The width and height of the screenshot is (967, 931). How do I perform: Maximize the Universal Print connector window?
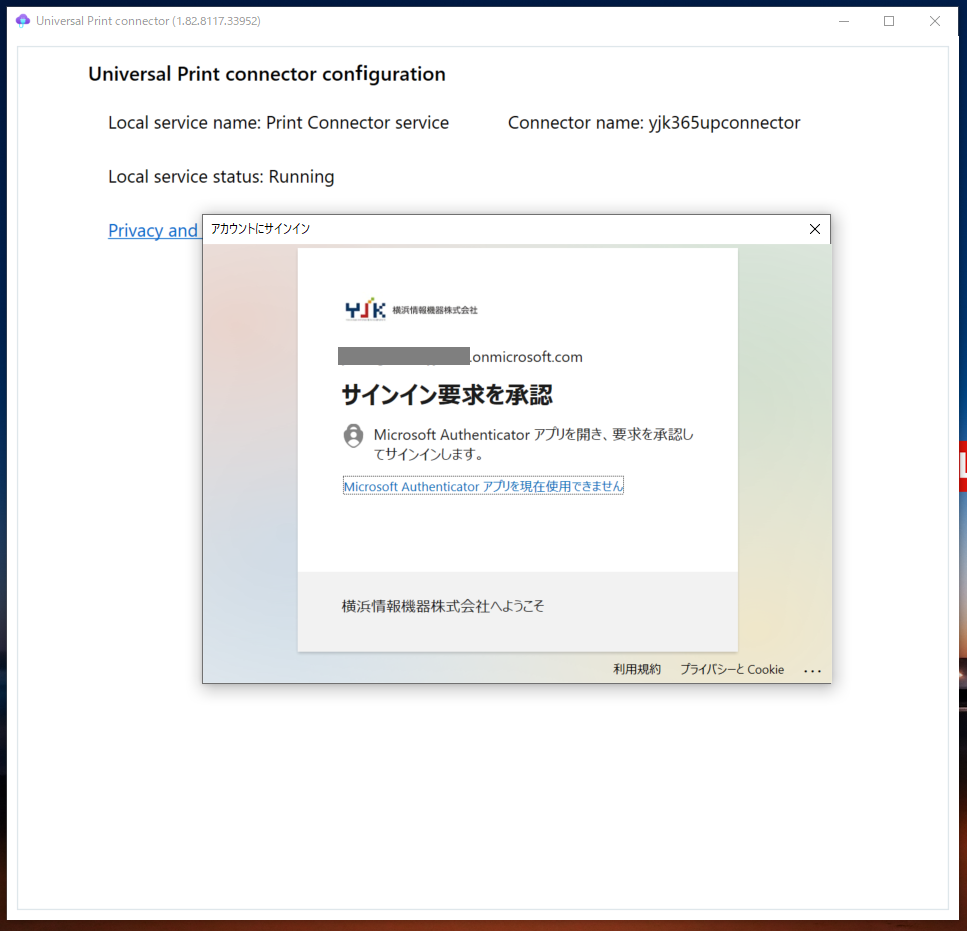[889, 21]
